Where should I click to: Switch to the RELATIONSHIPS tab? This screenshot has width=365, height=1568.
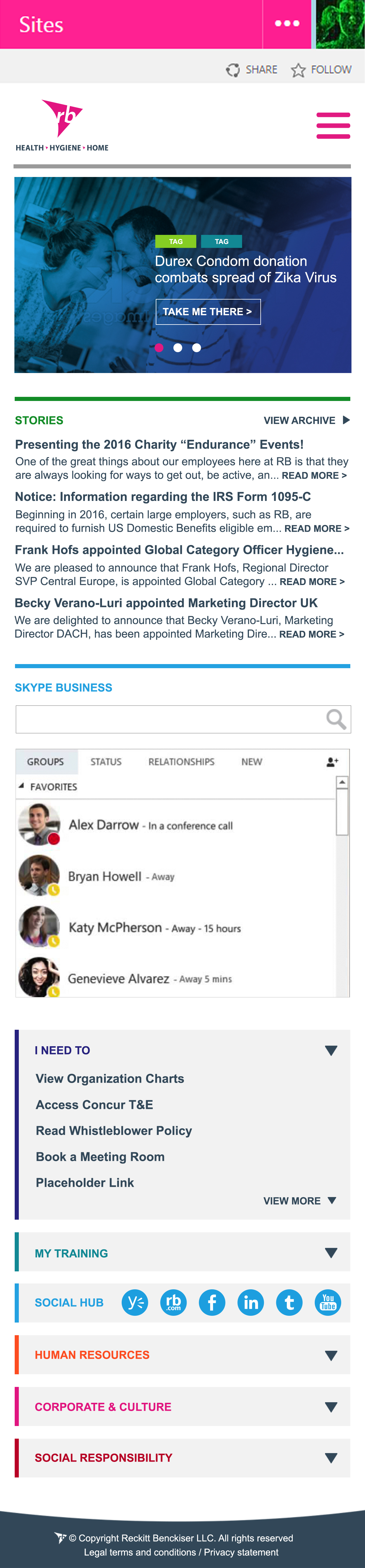coord(181,761)
